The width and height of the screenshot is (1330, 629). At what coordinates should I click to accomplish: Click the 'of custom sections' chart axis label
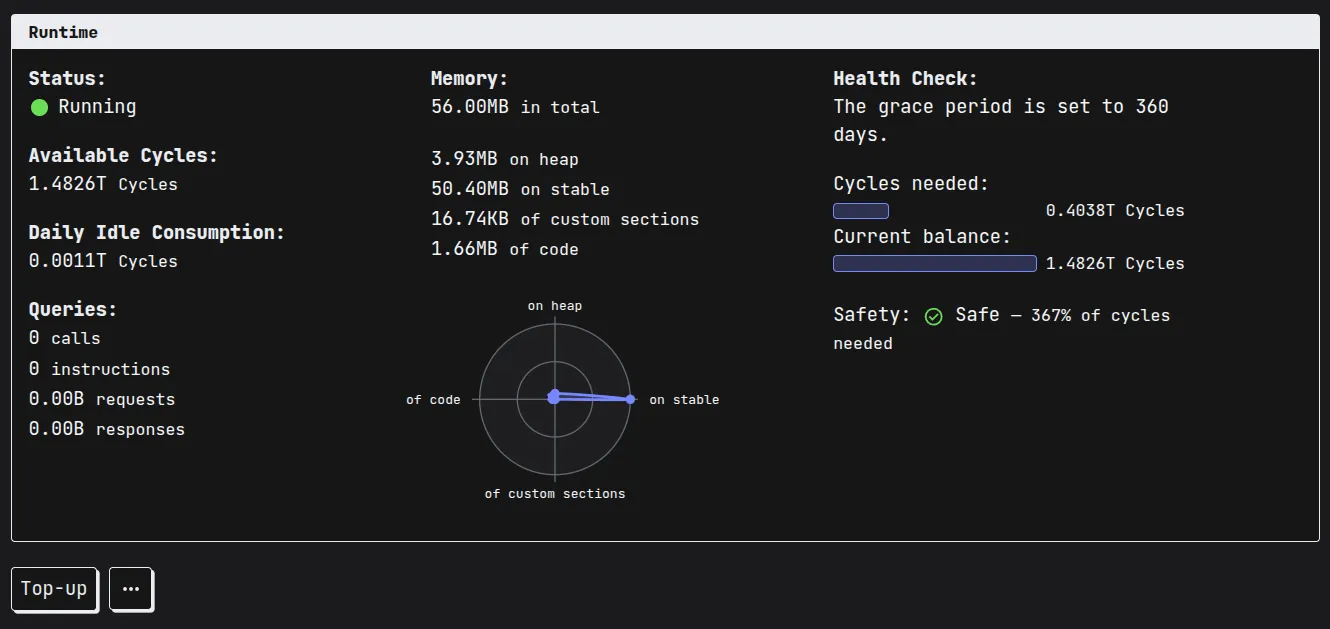(x=555, y=493)
